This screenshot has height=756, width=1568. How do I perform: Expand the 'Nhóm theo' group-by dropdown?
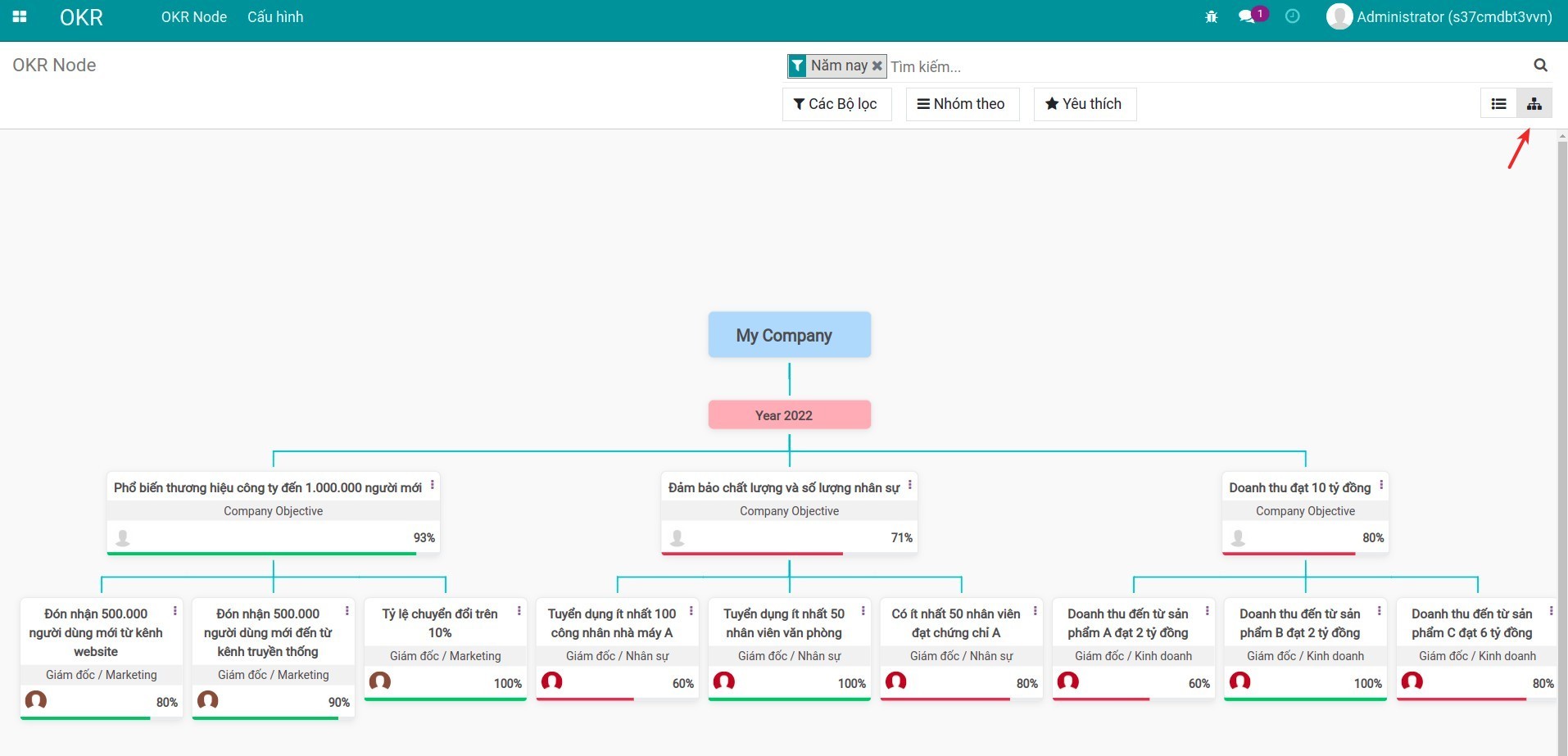(x=962, y=104)
